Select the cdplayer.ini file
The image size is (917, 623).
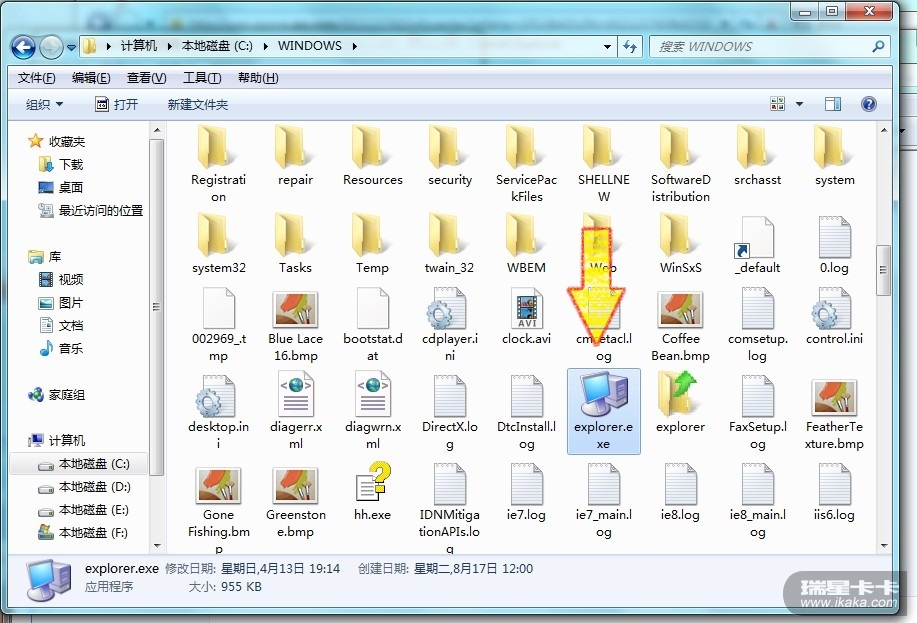pyautogui.click(x=450, y=325)
